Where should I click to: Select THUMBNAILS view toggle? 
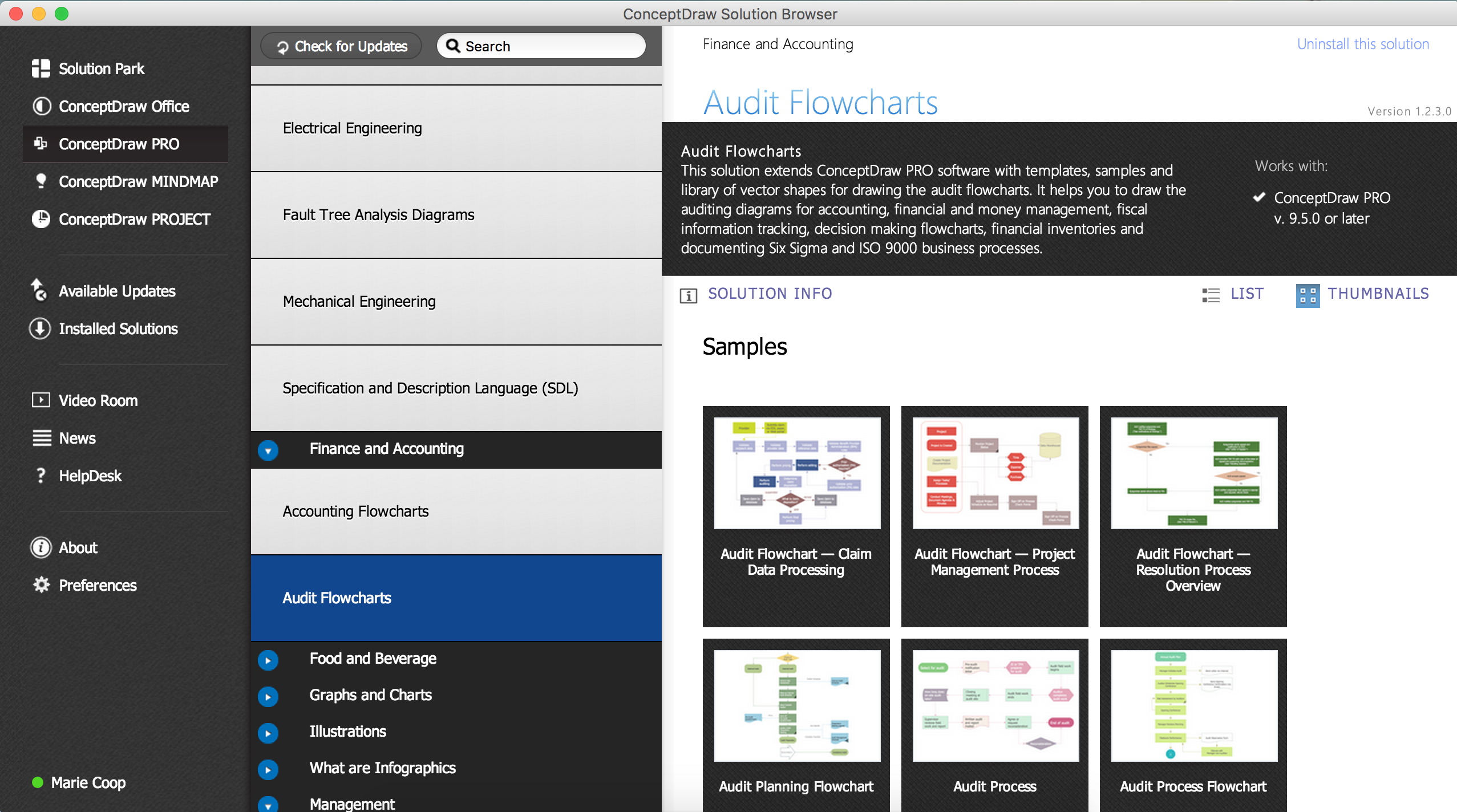tap(1362, 293)
